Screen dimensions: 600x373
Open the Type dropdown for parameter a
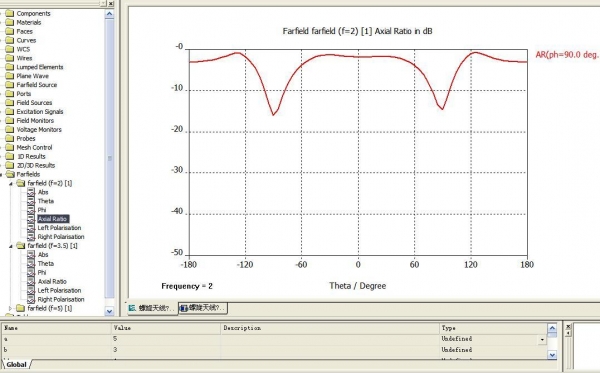click(x=542, y=339)
